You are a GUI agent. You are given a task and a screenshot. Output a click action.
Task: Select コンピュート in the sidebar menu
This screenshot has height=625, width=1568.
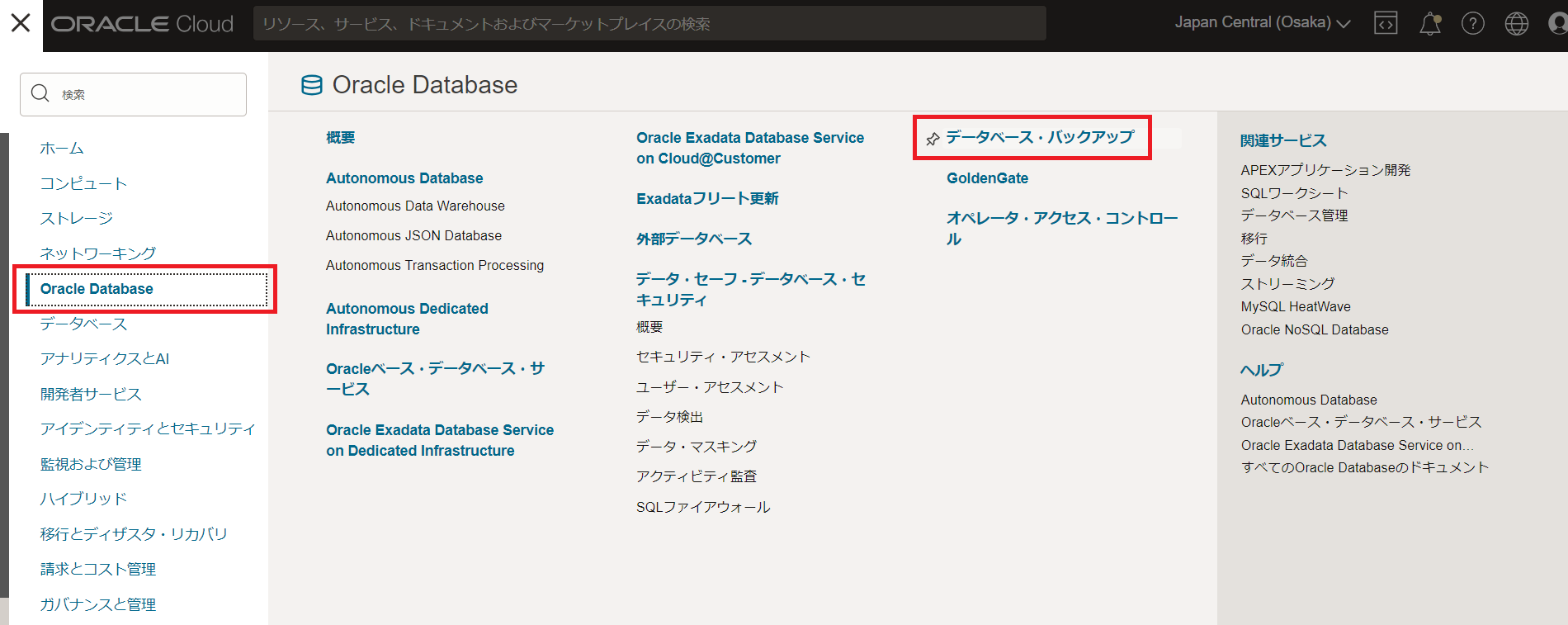click(83, 183)
